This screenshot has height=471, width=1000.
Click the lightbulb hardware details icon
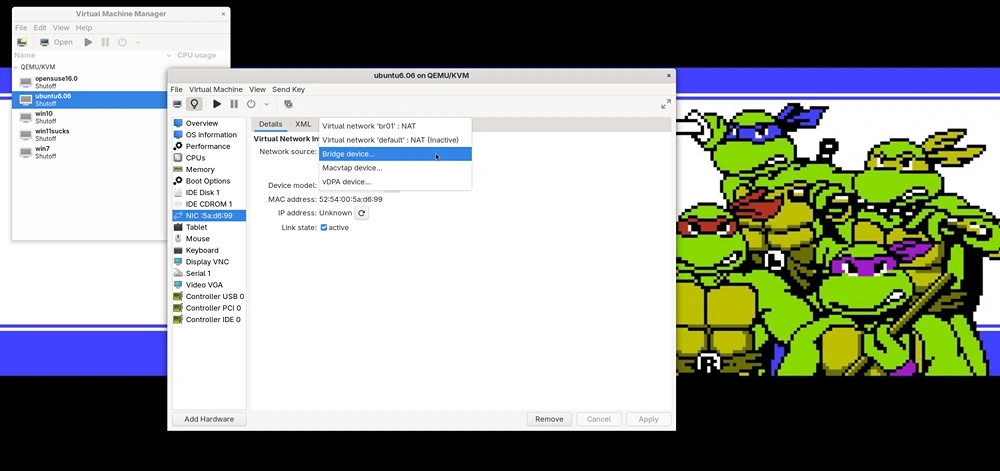pos(194,104)
